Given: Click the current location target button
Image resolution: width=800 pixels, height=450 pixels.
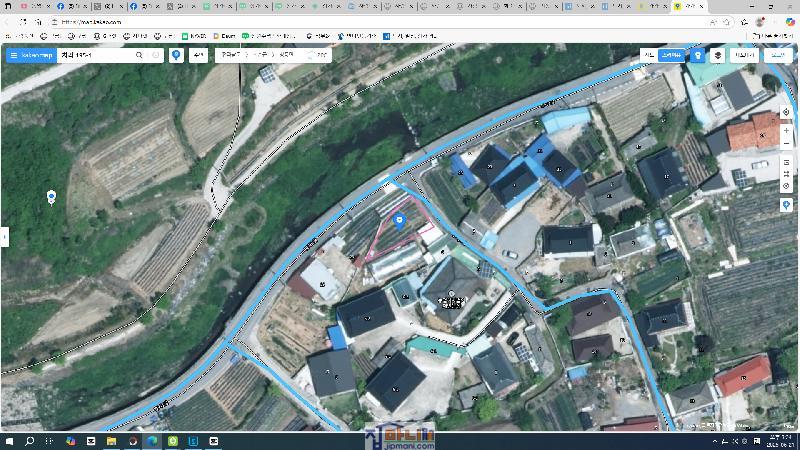Looking at the screenshot, I should pos(787,112).
